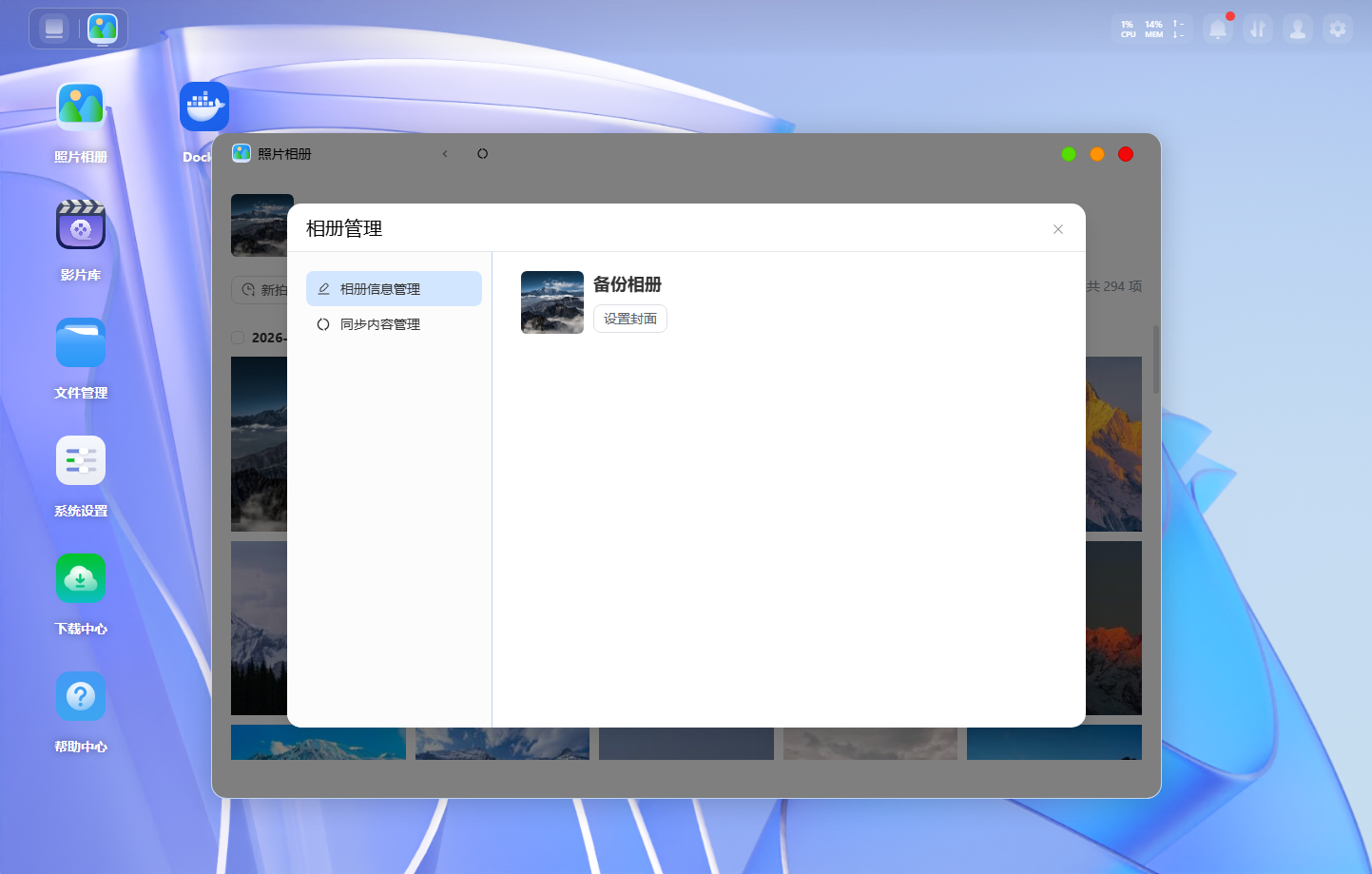Switch to the running photo album taskbar icon

point(103,29)
